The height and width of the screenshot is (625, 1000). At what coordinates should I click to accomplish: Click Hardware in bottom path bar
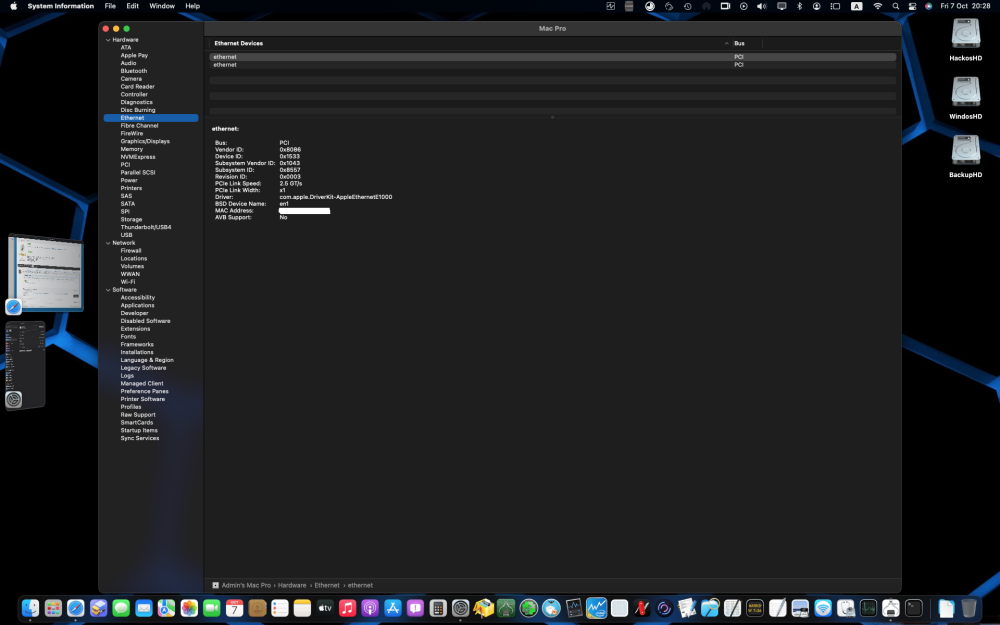[x=292, y=585]
